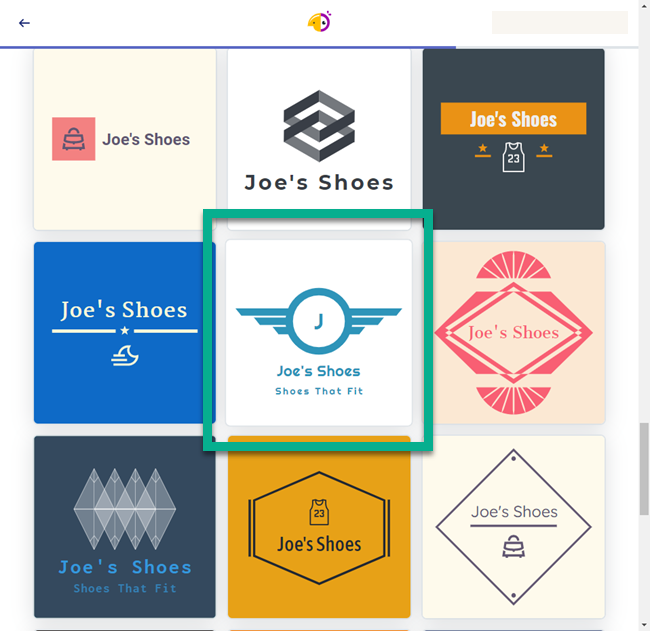Click the grey interlocked cube logo icon

(319, 126)
